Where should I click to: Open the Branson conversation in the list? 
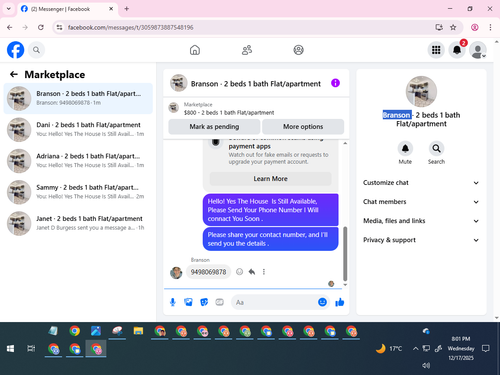[x=78, y=98]
